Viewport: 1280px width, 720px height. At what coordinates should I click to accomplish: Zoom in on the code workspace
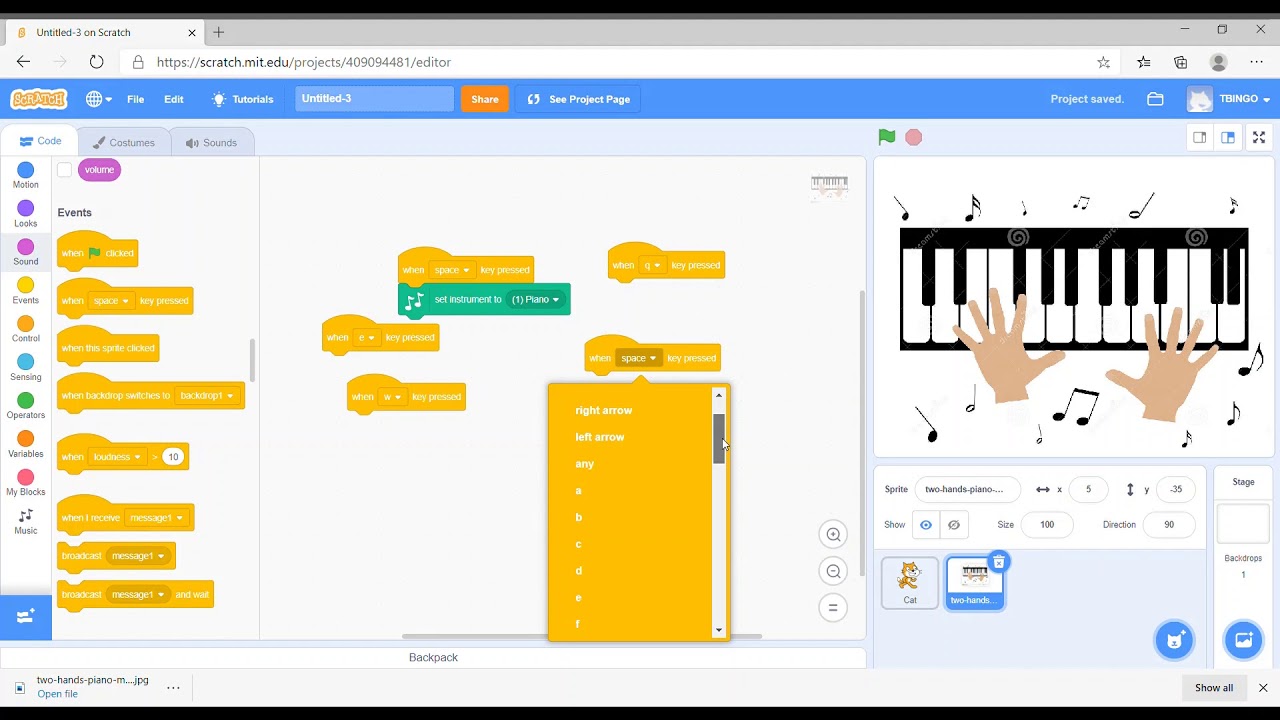[833, 534]
